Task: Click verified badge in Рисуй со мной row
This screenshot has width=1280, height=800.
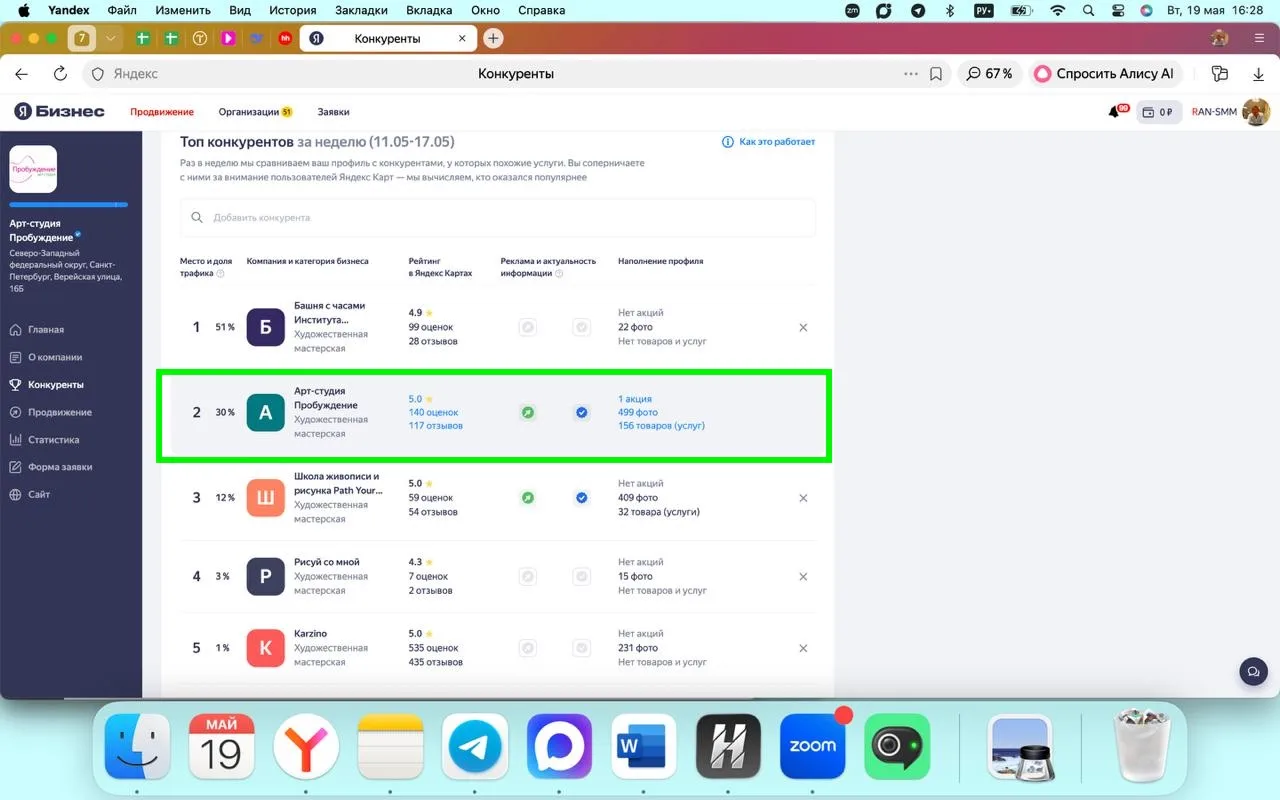Action: click(582, 576)
